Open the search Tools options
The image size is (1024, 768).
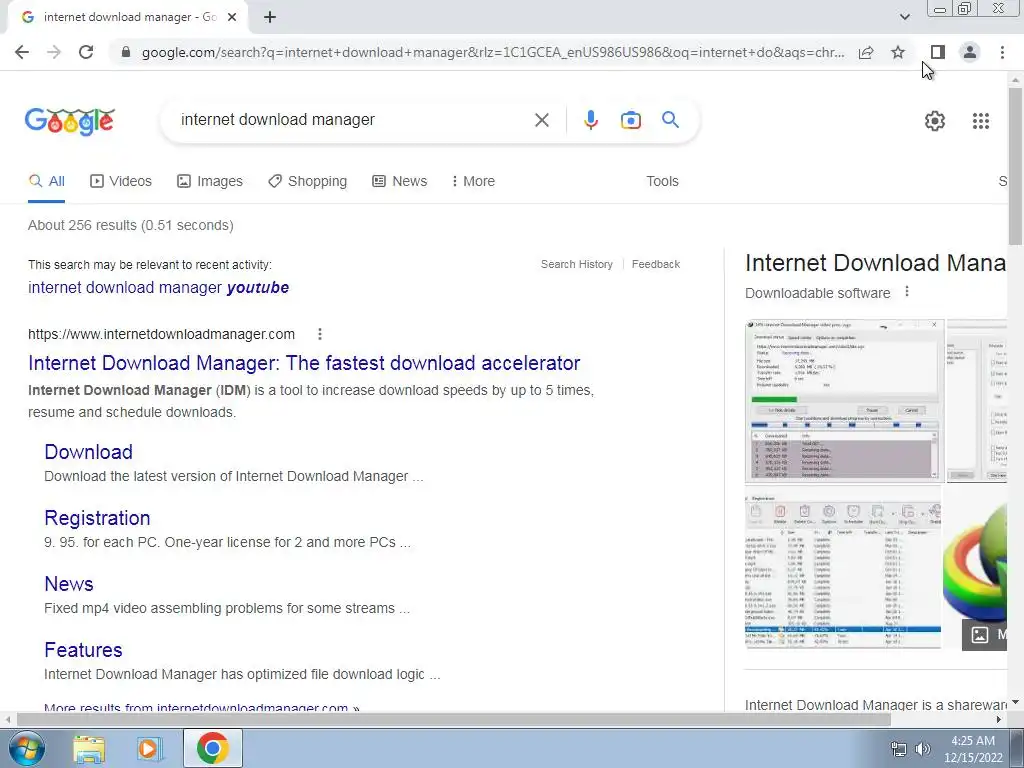click(662, 182)
